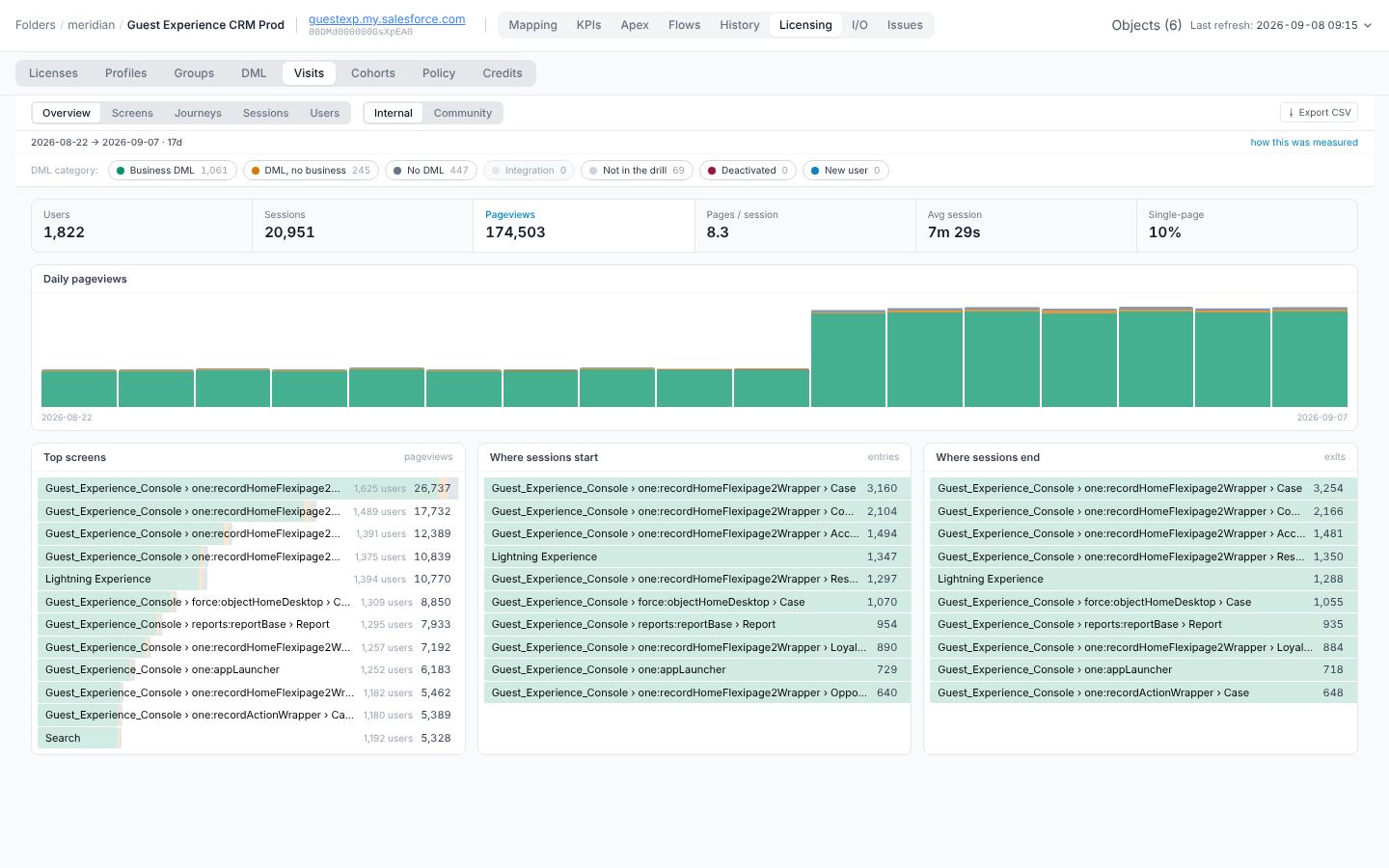The image size is (1389, 868).
Task: Go to the Flows tab
Action: tap(684, 25)
